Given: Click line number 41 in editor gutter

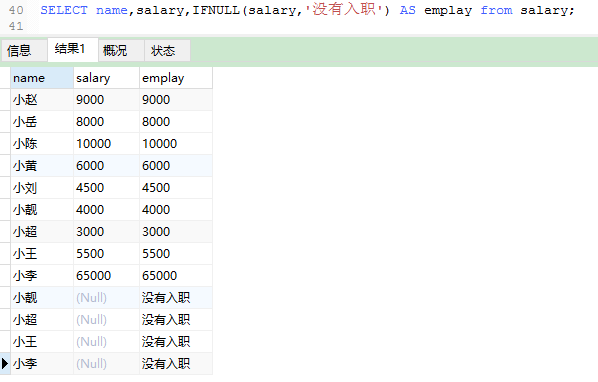Looking at the screenshot, I should pos(16,26).
